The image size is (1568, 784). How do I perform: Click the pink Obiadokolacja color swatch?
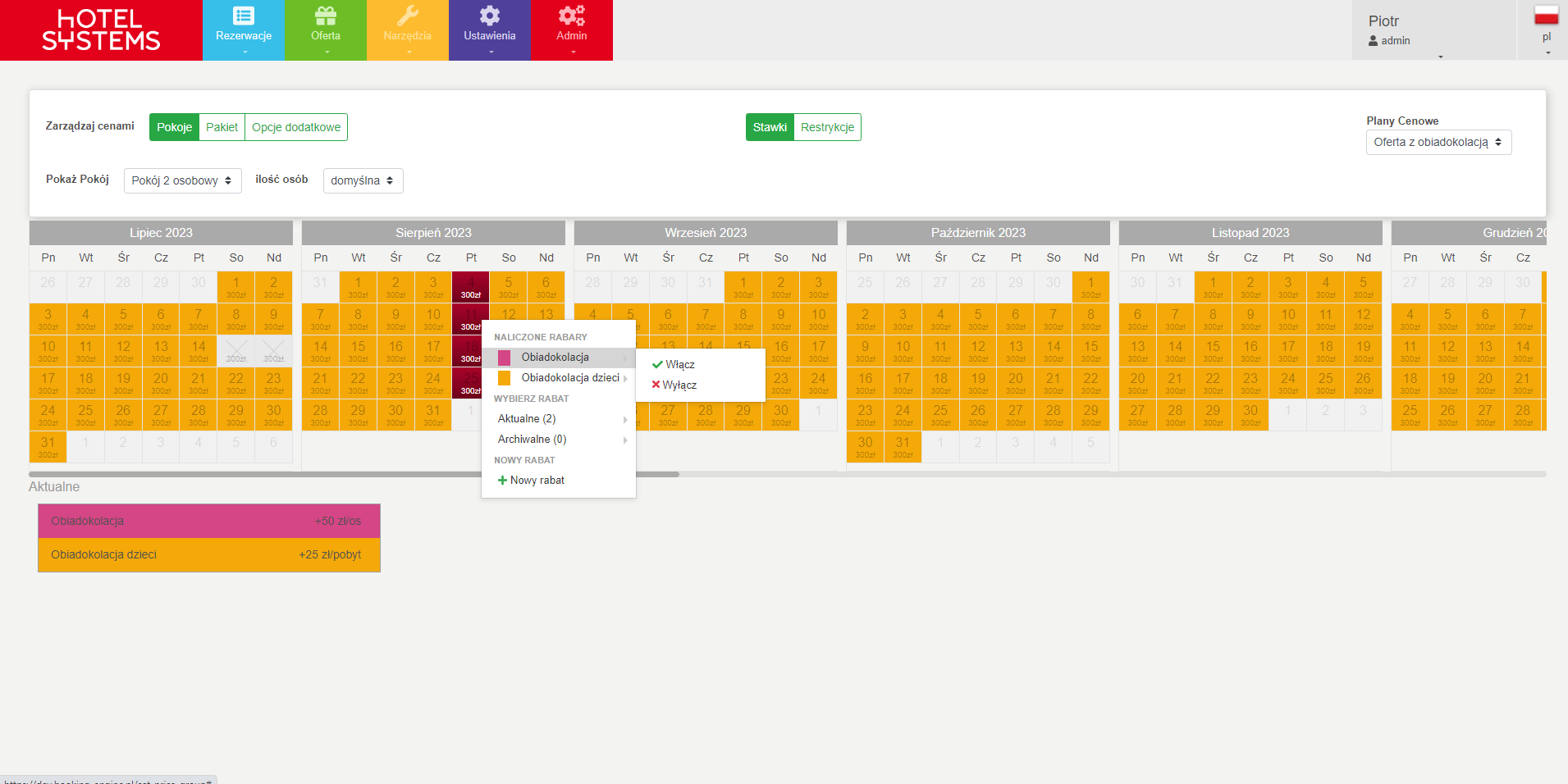pyautogui.click(x=505, y=358)
